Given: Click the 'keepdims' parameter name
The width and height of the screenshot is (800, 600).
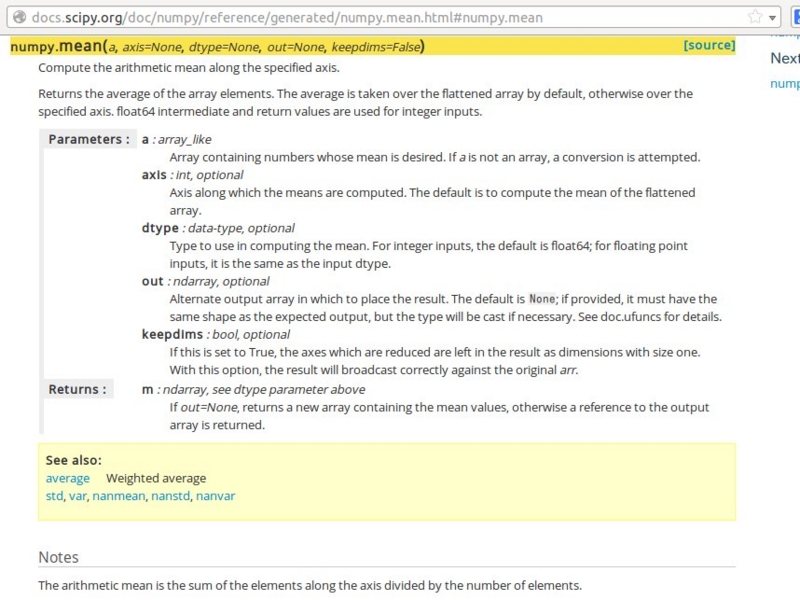Looking at the screenshot, I should pyautogui.click(x=172, y=335).
